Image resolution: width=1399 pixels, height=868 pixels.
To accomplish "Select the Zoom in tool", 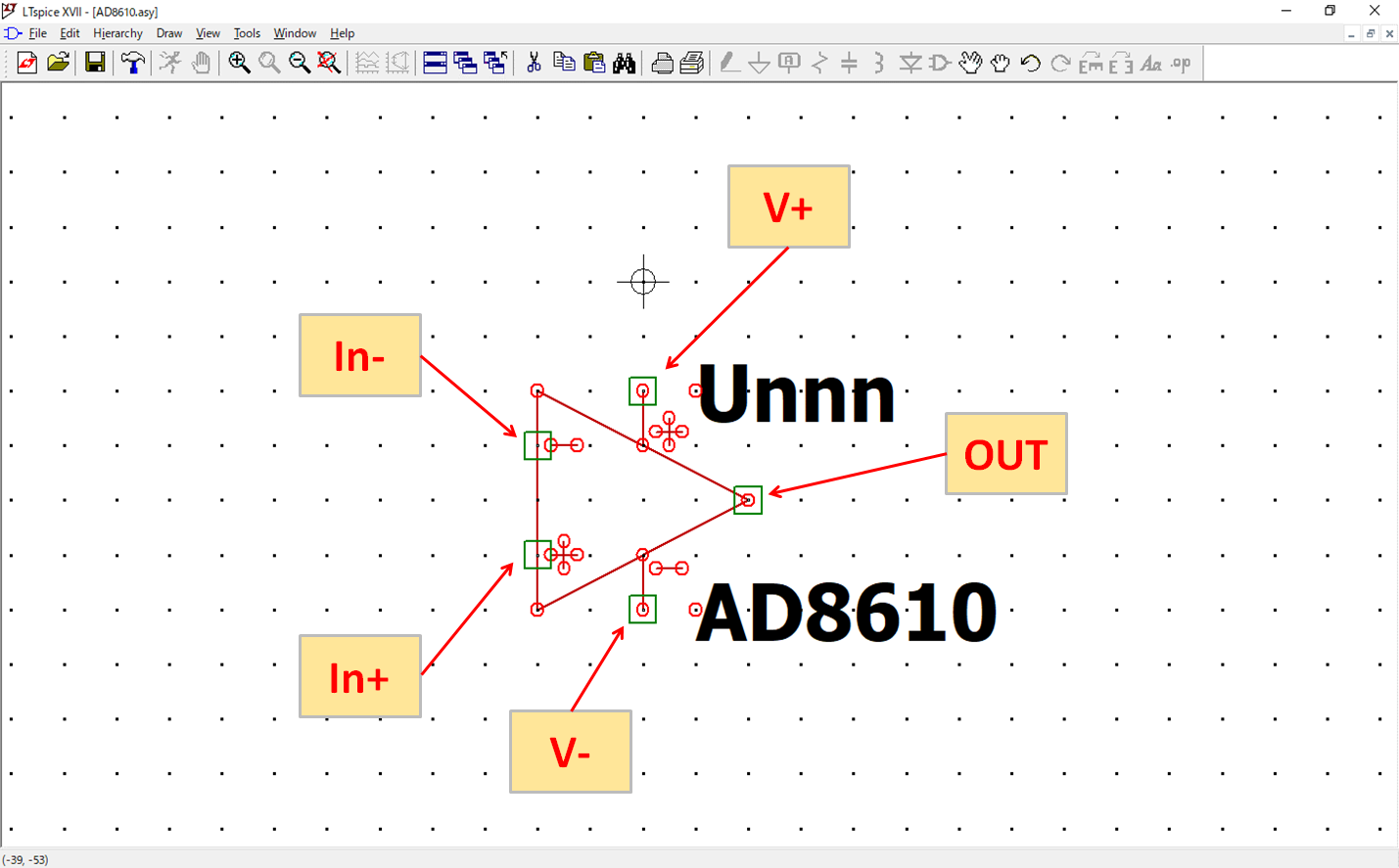I will click(x=239, y=64).
